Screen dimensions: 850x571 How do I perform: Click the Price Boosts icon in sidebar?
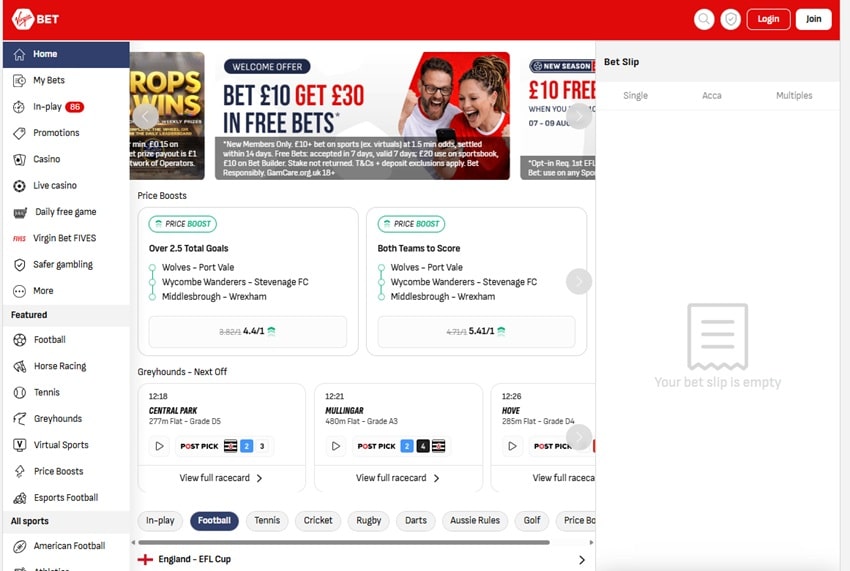(x=20, y=471)
